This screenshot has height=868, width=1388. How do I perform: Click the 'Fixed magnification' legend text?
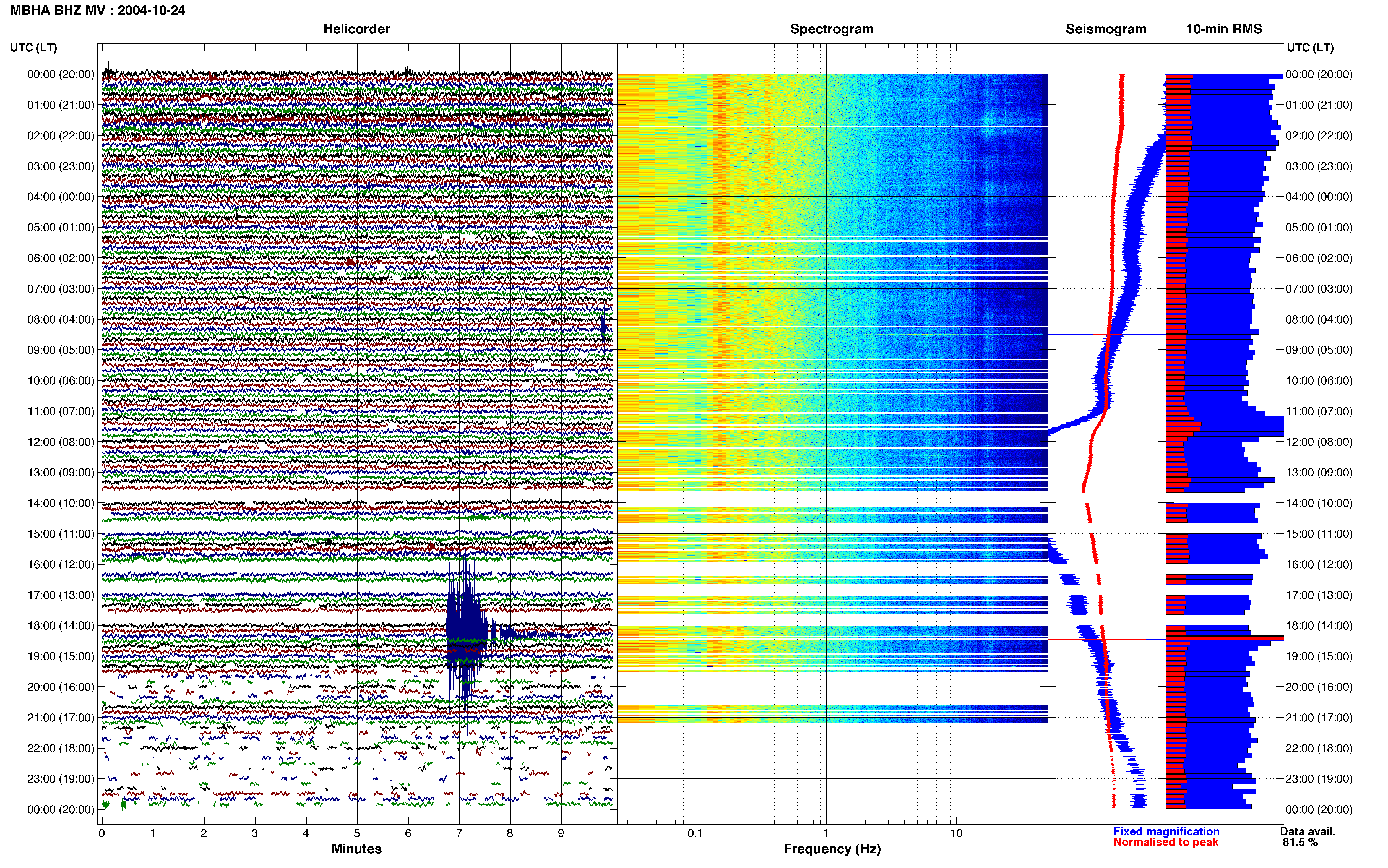[x=1166, y=831]
